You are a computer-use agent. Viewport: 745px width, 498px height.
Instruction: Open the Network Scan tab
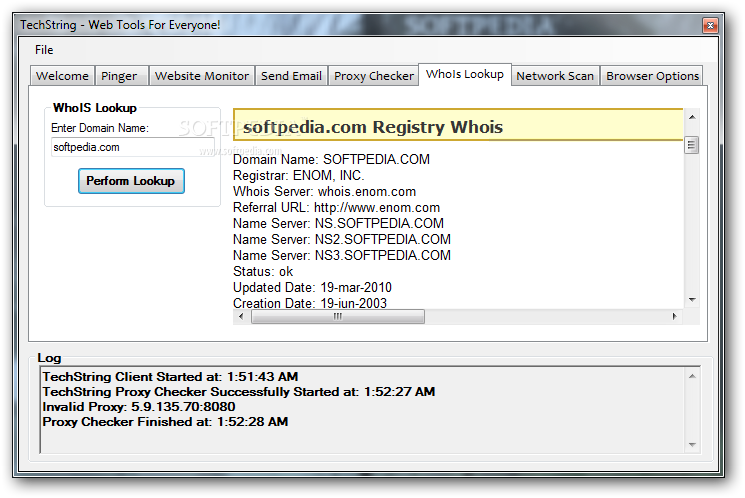pos(555,76)
